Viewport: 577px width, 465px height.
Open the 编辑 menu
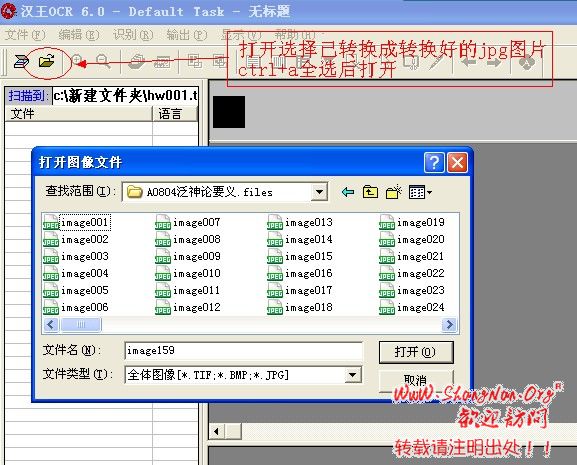click(79, 35)
